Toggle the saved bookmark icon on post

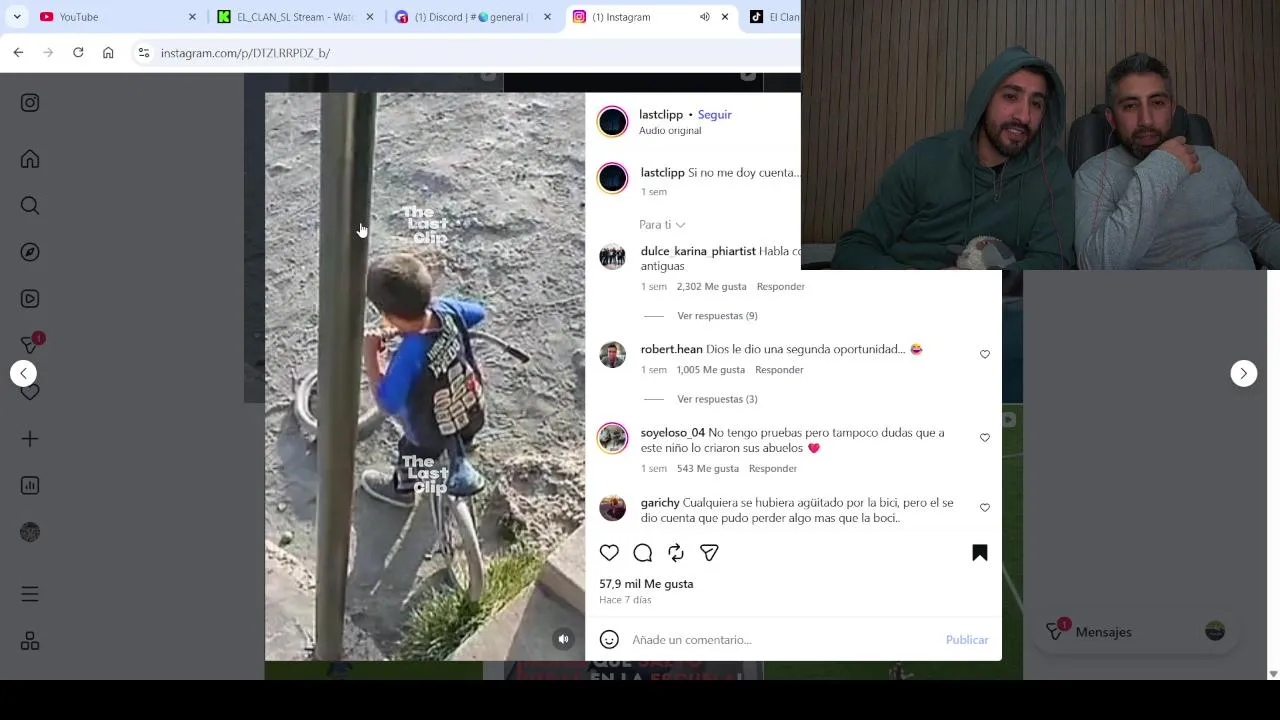[980, 552]
